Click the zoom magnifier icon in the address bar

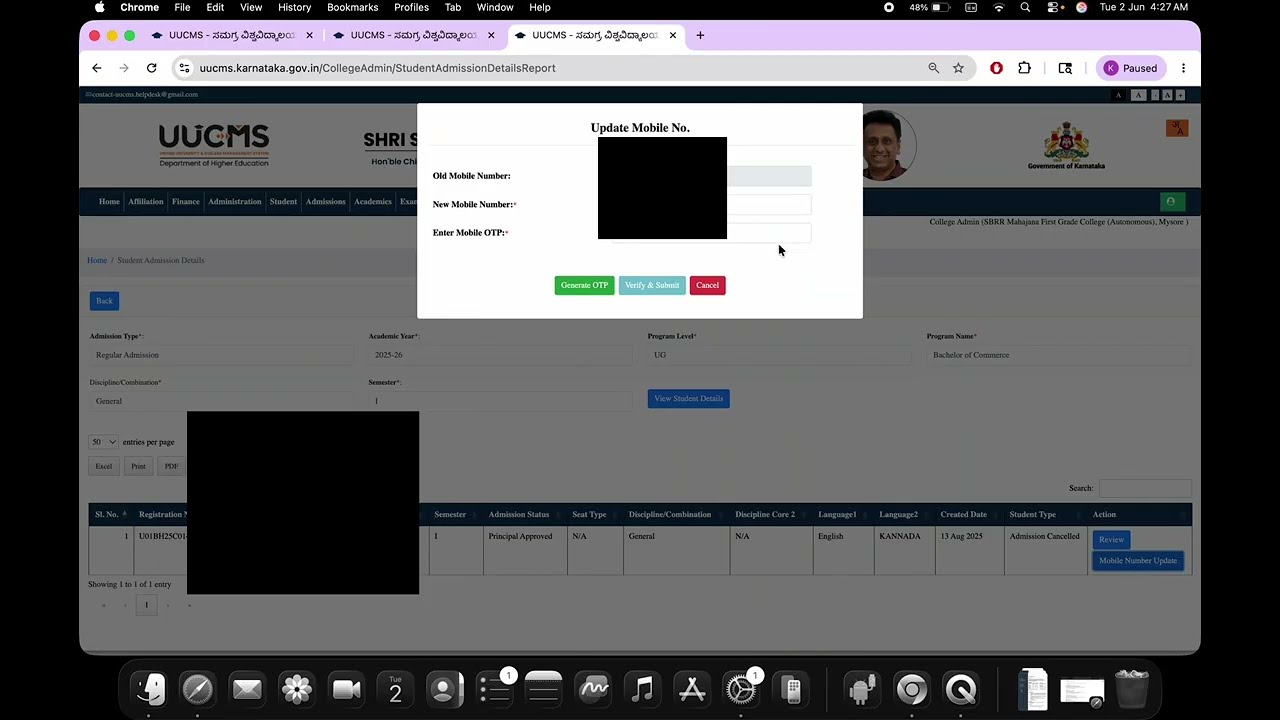(x=933, y=68)
